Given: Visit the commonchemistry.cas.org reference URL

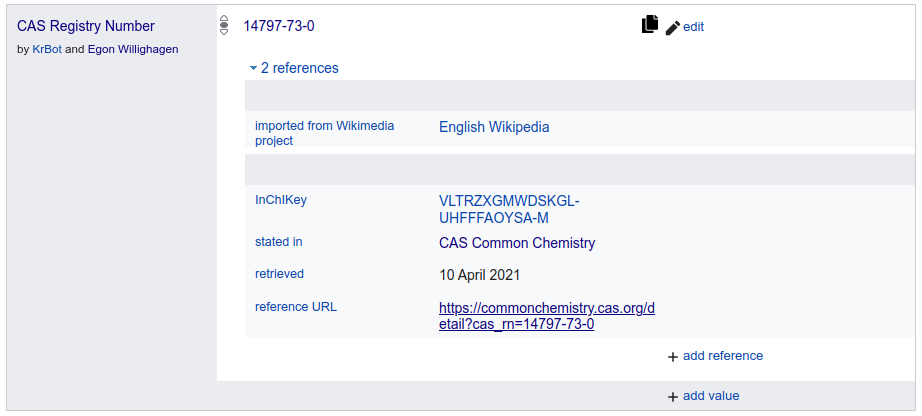Looking at the screenshot, I should tap(547, 316).
